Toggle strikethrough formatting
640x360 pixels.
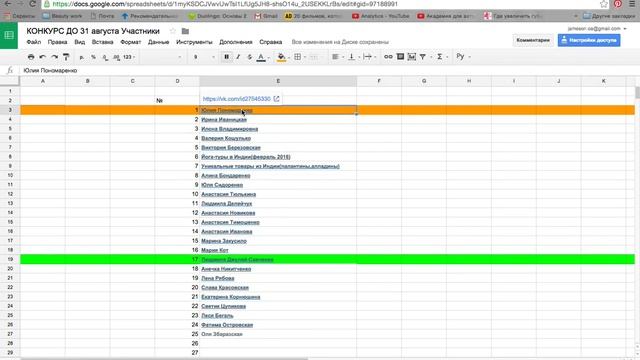click(x=249, y=57)
